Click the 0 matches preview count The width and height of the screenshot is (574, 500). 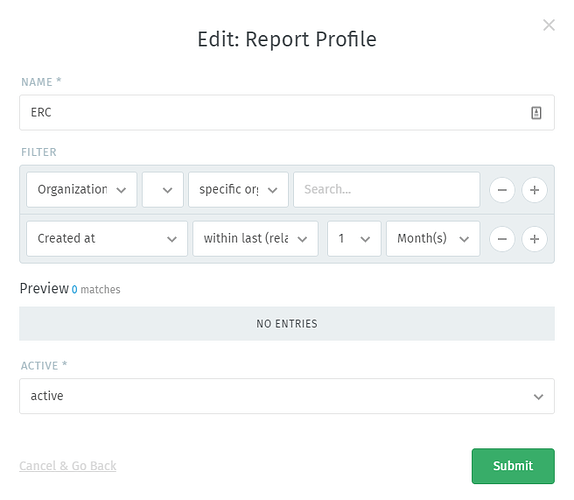point(96,290)
